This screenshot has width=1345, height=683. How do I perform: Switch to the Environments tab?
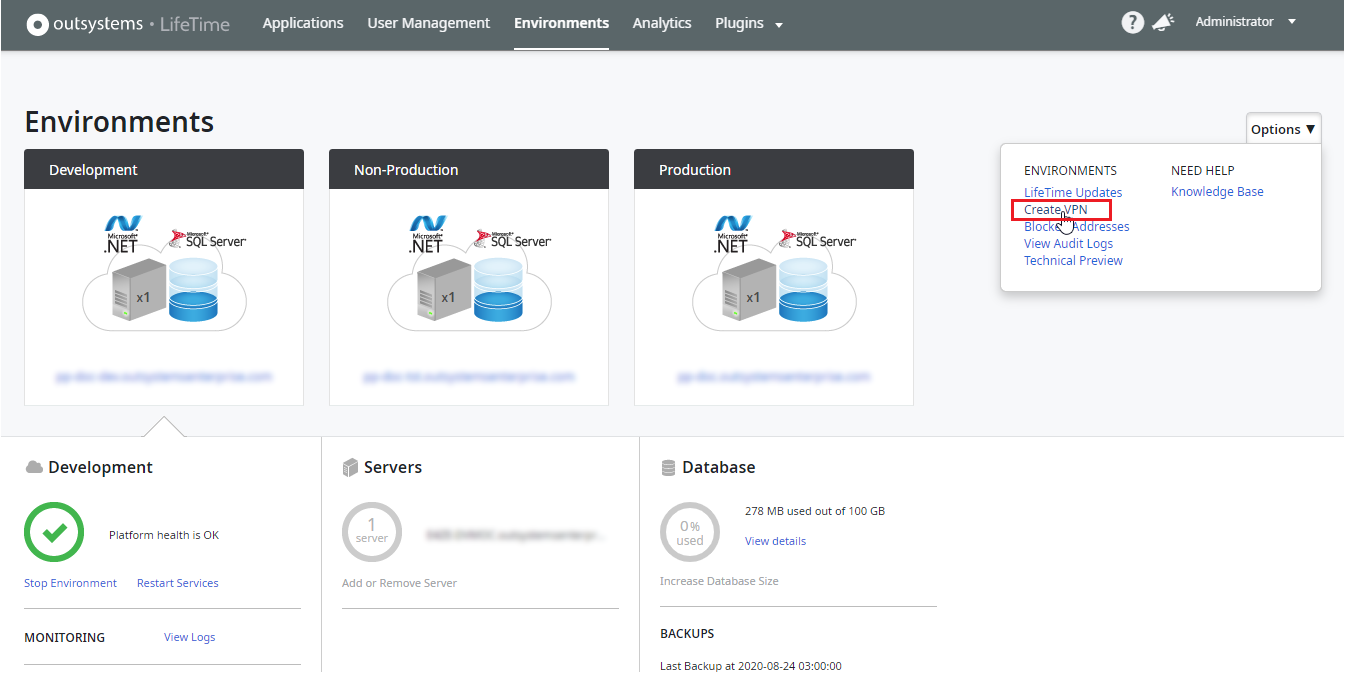tap(561, 23)
